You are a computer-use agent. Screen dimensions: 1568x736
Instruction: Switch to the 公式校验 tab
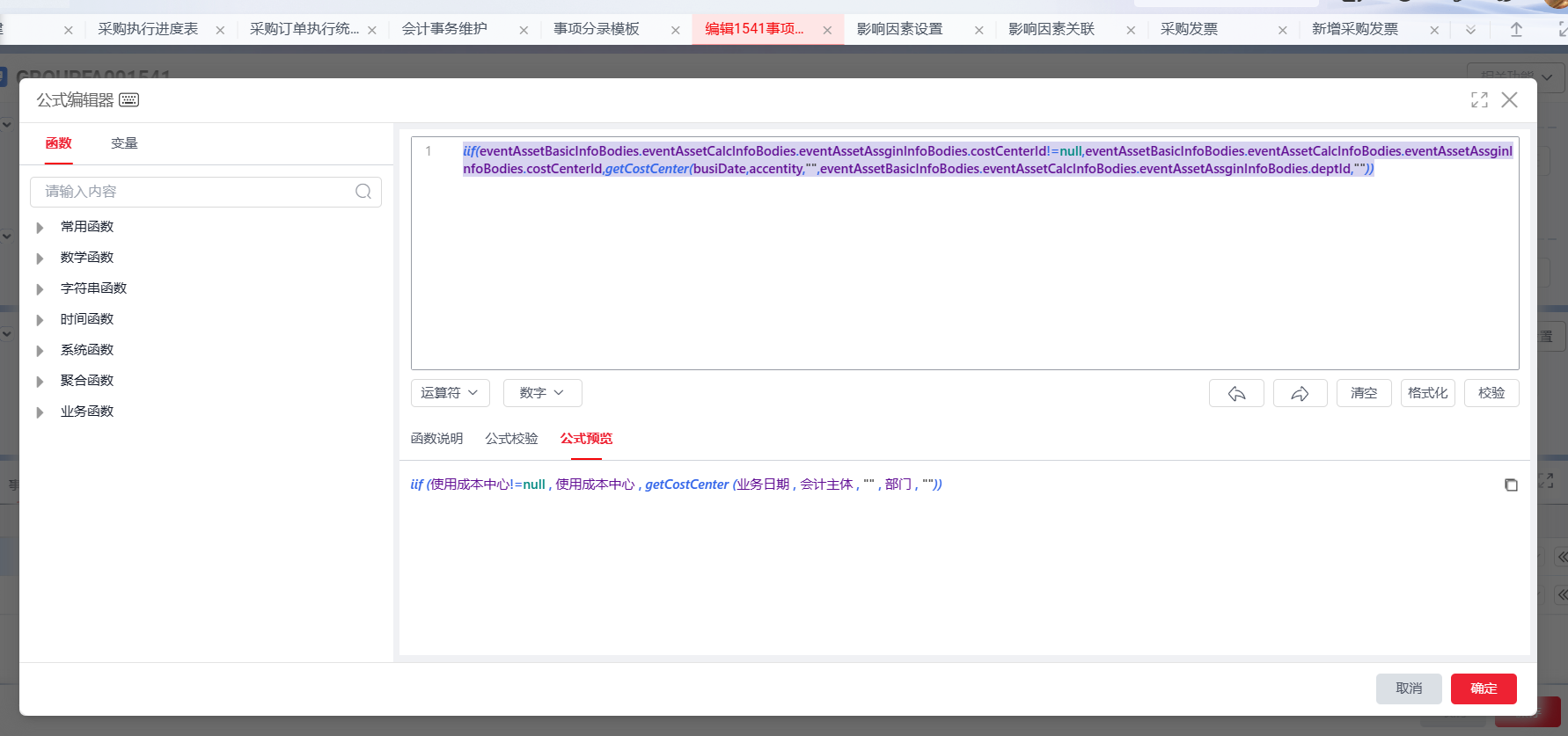[x=511, y=439]
